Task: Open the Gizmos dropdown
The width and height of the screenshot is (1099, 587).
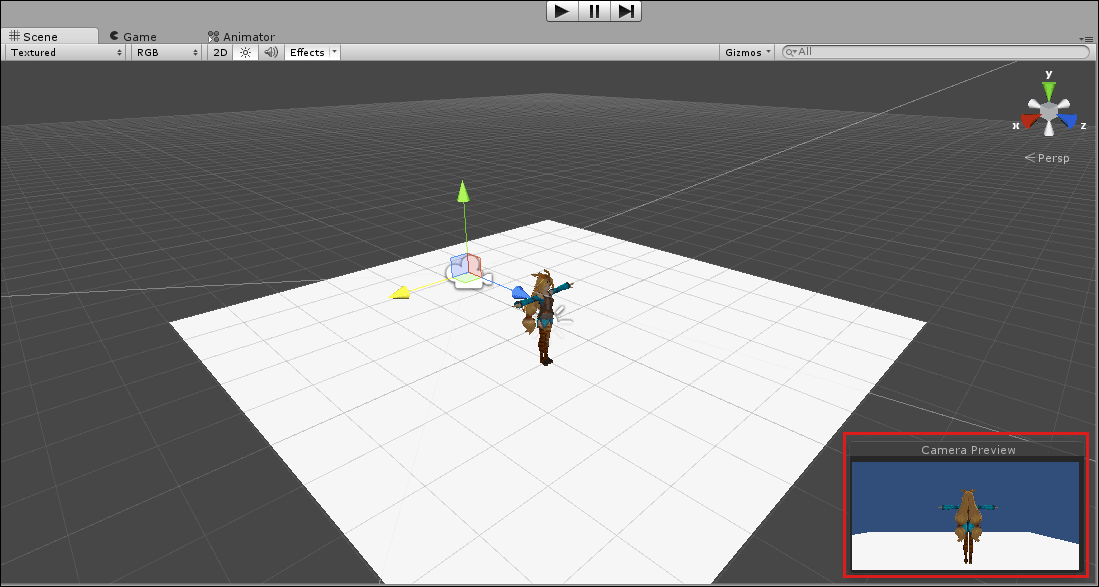Action: [748, 53]
